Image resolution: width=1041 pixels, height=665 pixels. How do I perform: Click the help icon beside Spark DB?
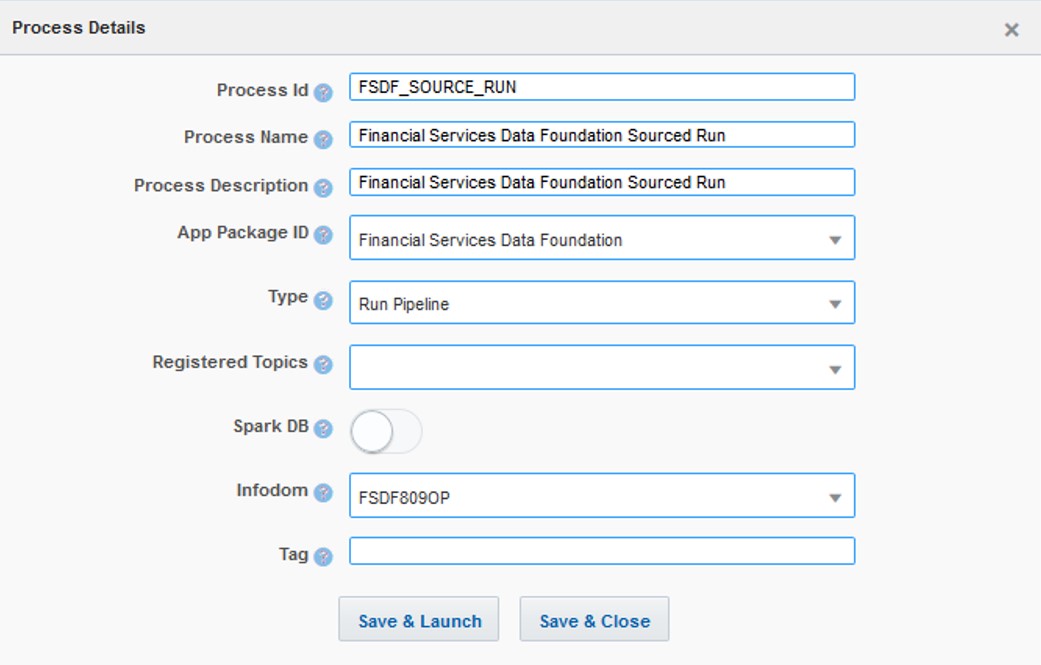323,429
